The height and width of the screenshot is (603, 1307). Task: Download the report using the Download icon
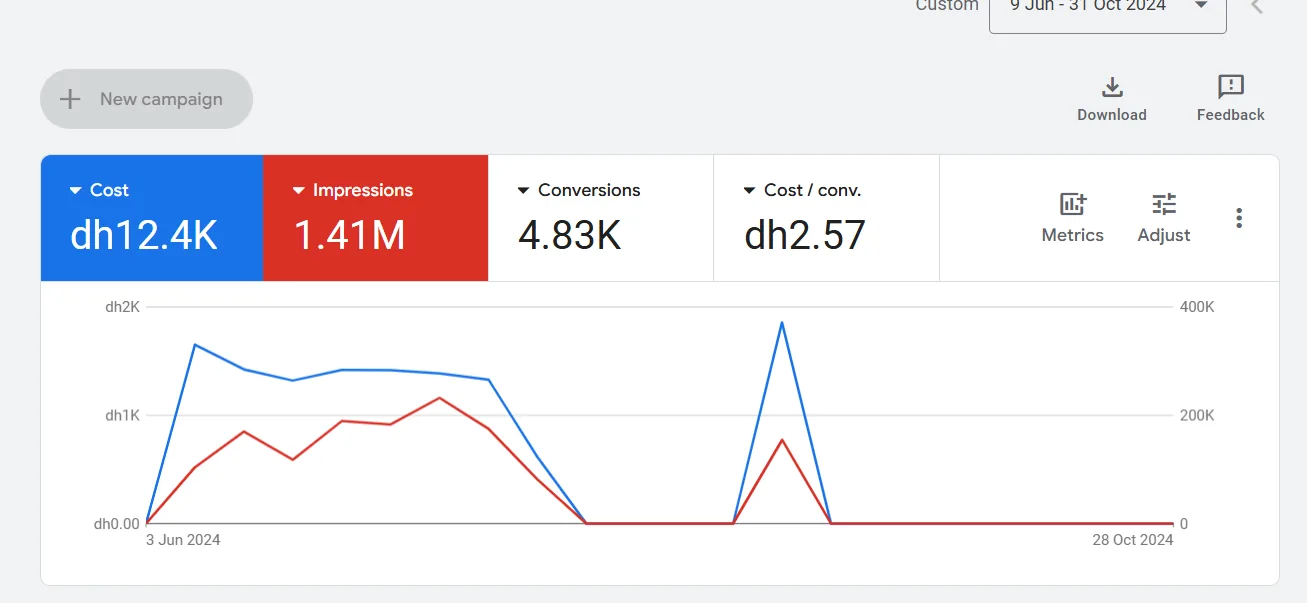(1112, 86)
